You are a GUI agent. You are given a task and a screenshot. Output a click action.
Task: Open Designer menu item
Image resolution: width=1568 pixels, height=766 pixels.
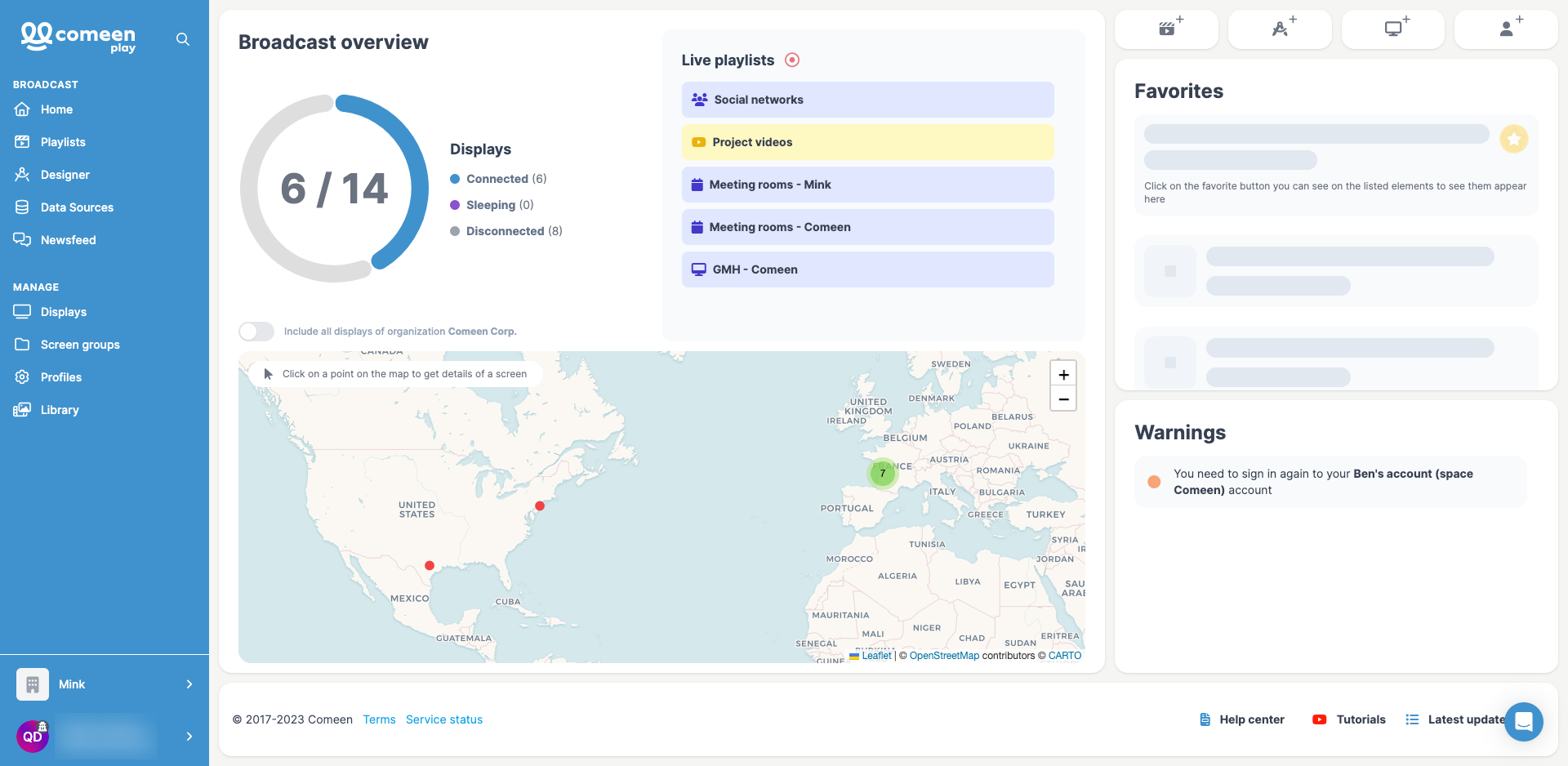65,175
